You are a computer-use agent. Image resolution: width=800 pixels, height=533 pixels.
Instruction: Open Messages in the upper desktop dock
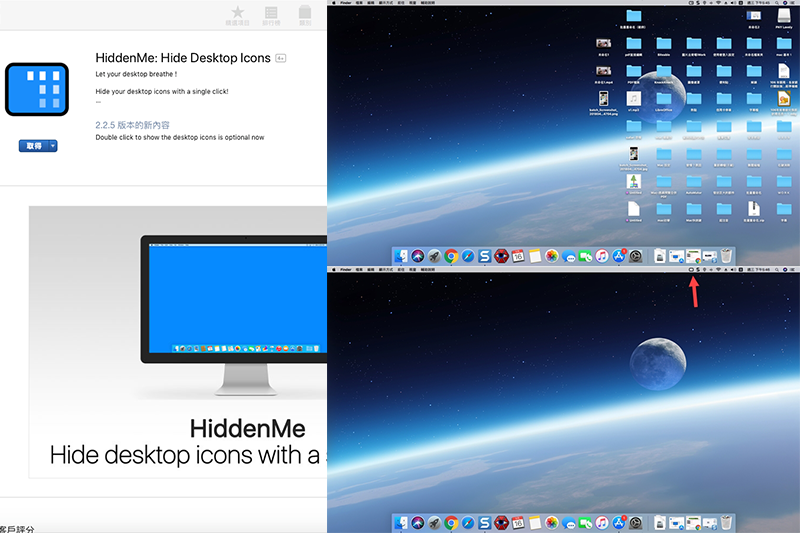coord(568,257)
